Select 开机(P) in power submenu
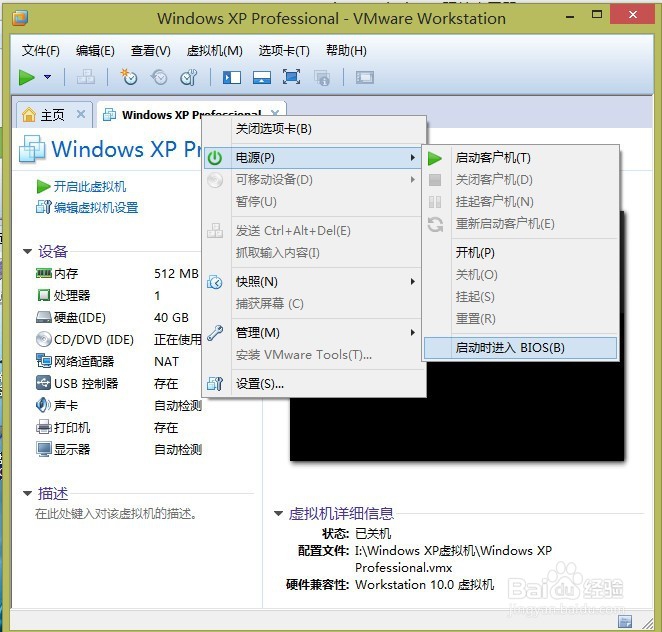Viewport: 662px width, 632px height. click(x=521, y=253)
